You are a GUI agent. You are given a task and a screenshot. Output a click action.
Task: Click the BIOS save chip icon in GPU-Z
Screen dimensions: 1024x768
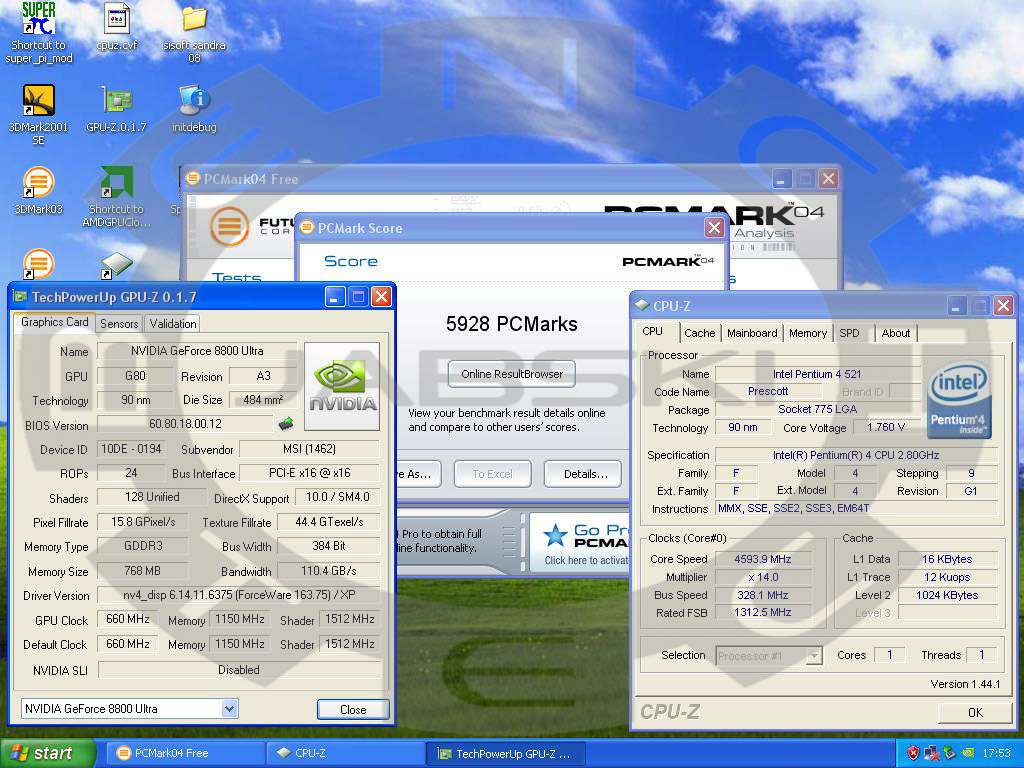click(x=285, y=424)
